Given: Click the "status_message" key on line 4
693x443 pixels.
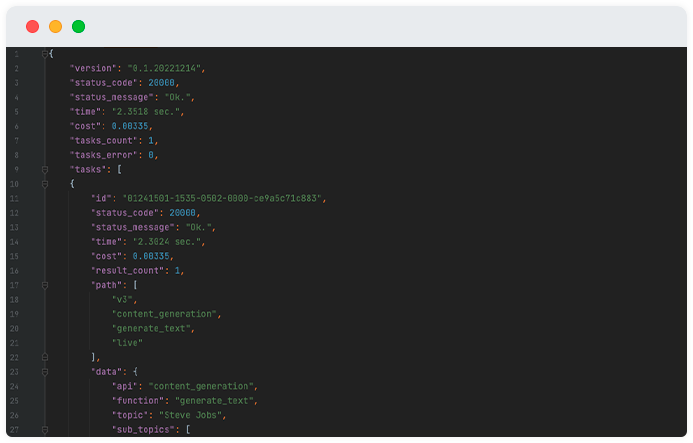Looking at the screenshot, I should [x=111, y=97].
